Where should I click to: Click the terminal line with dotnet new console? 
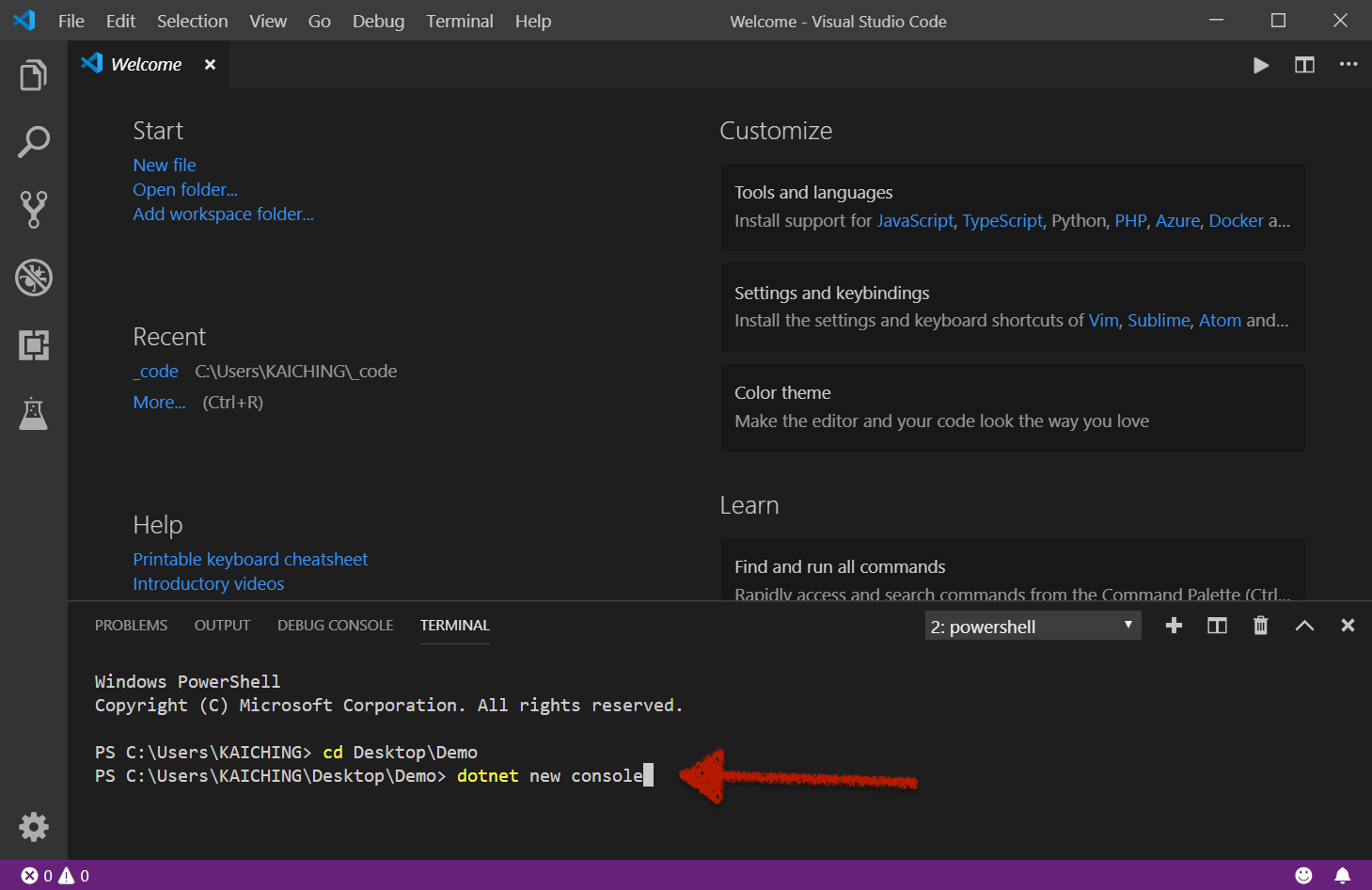coord(374,776)
